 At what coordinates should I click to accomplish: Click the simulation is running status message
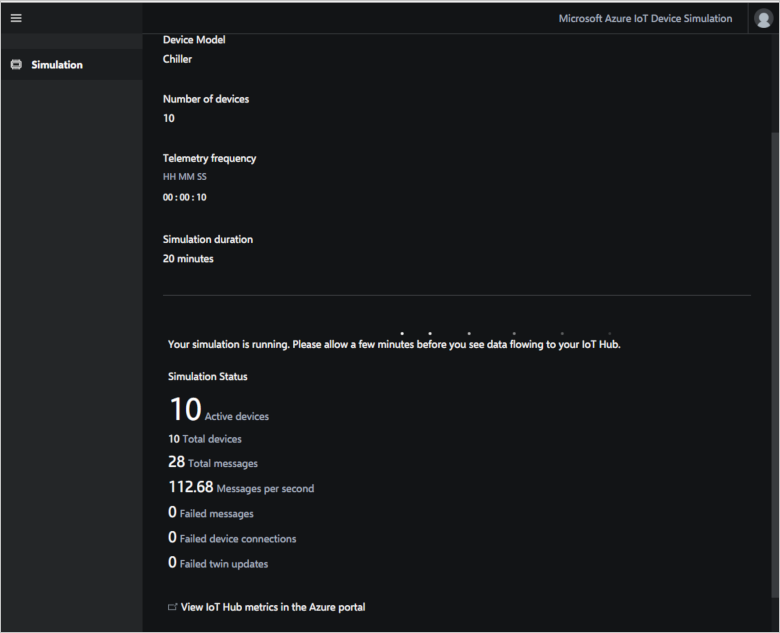click(394, 345)
